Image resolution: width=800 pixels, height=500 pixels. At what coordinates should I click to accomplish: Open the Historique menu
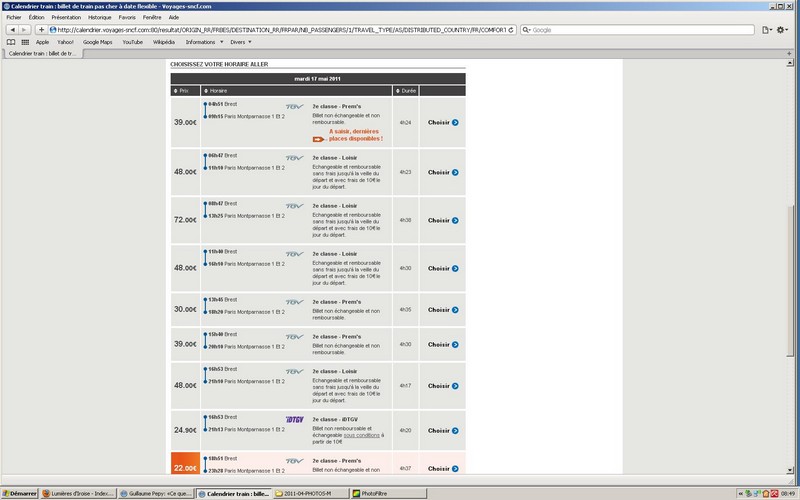coord(99,17)
